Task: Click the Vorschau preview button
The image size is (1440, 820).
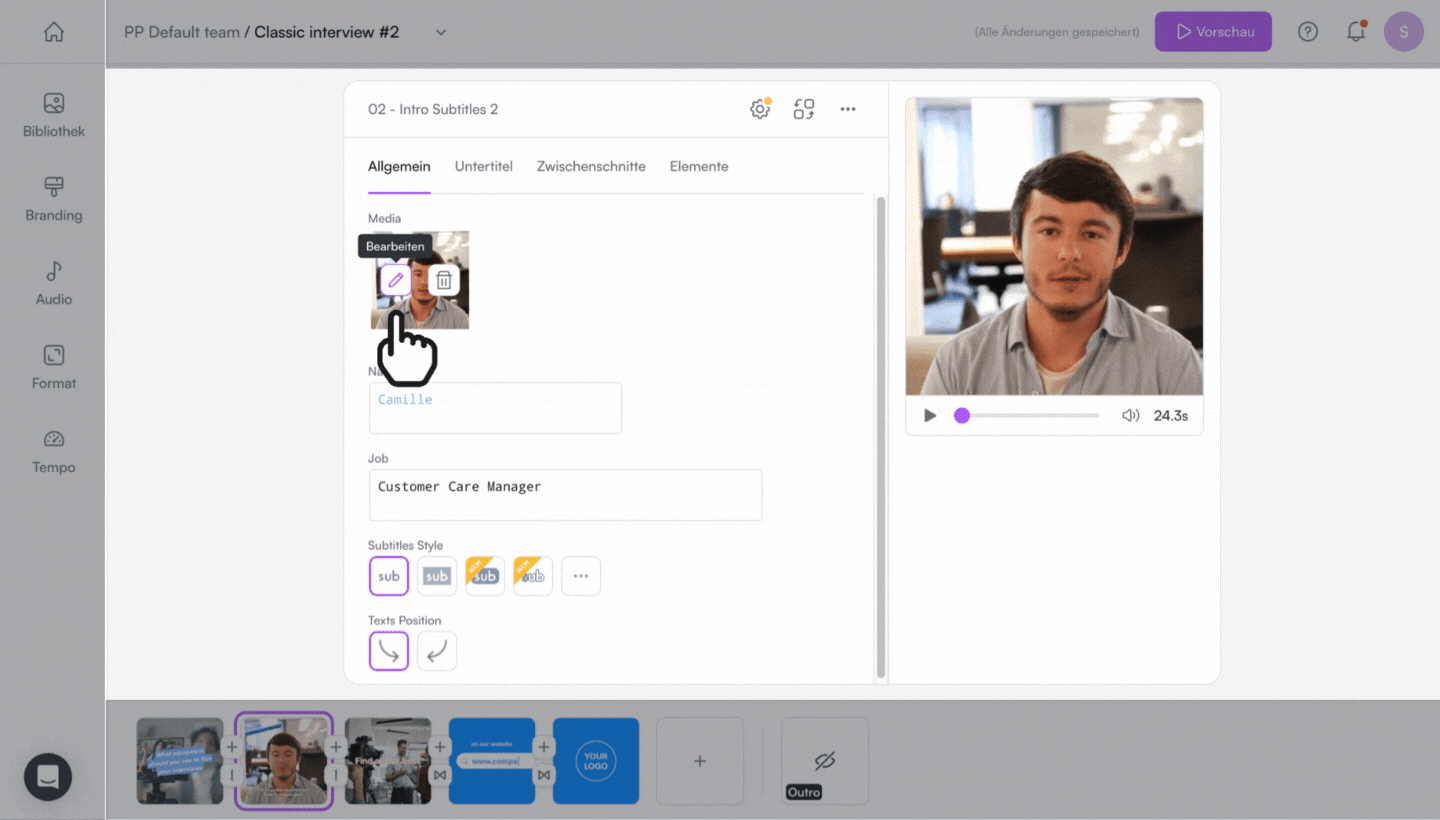Action: pyautogui.click(x=1213, y=32)
